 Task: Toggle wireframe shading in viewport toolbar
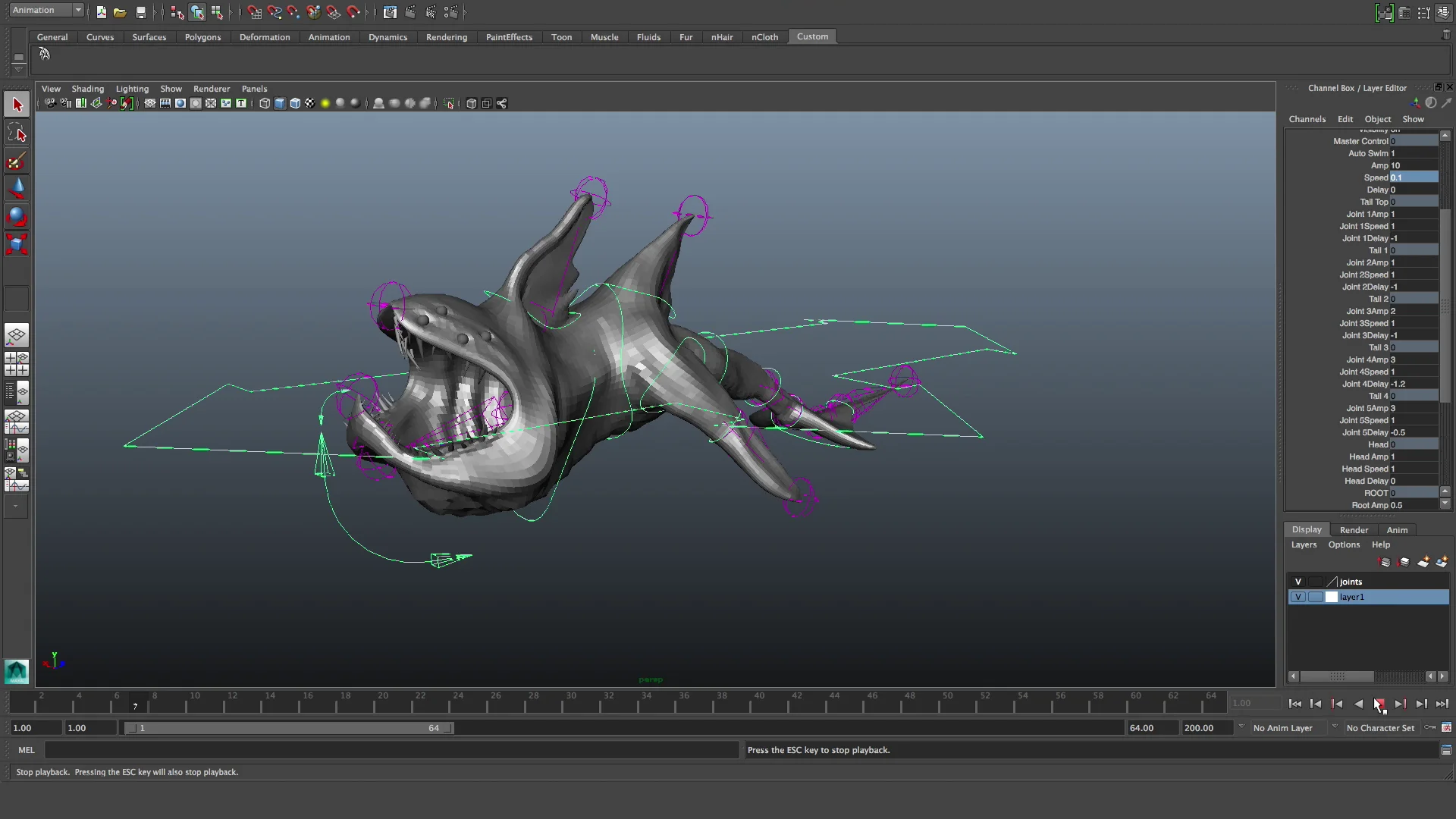[x=265, y=103]
